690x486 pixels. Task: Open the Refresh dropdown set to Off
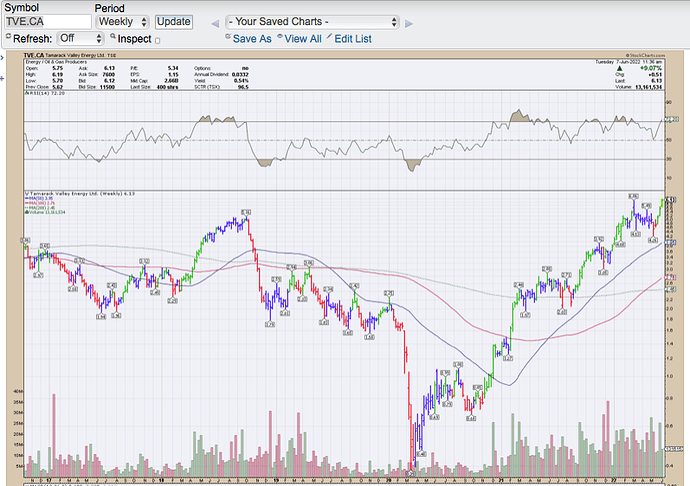(x=80, y=38)
